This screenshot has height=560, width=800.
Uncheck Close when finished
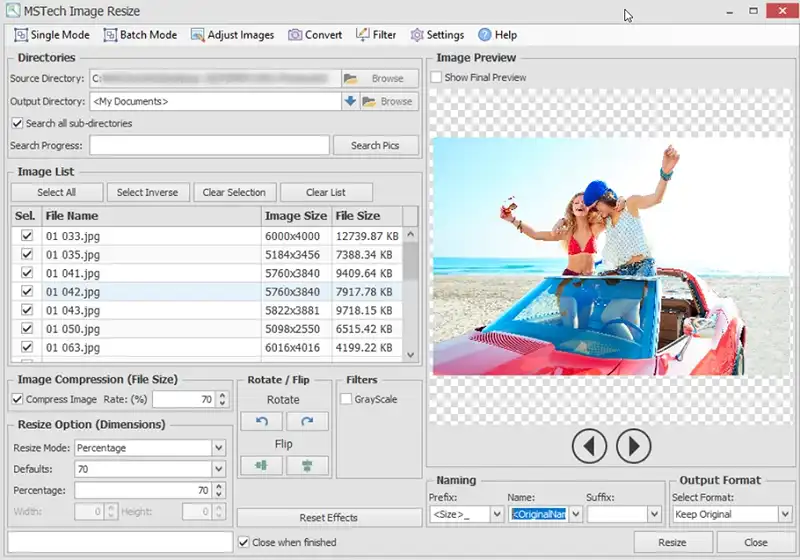coord(244,542)
